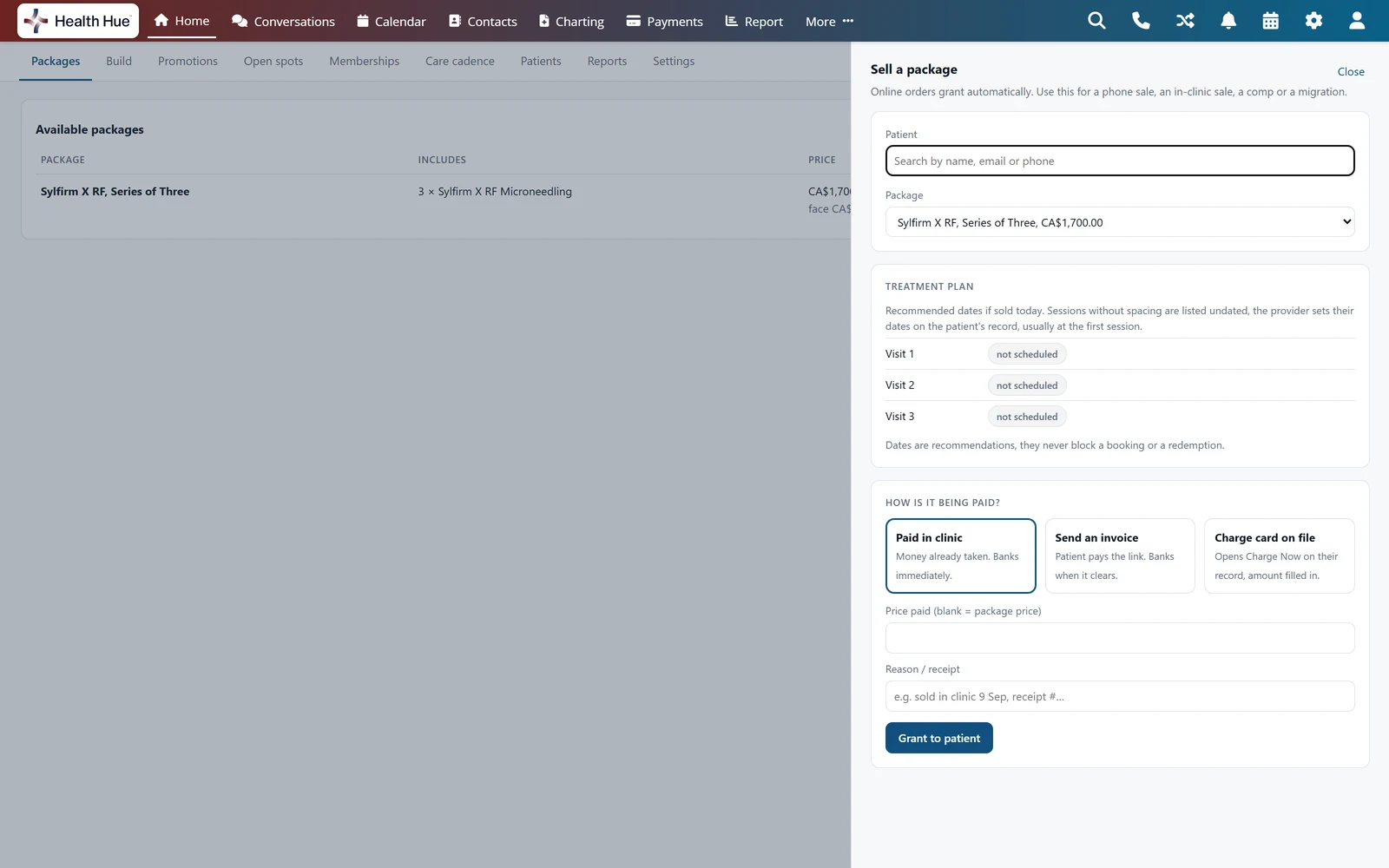1389x868 pixels.
Task: Click Visit 2 'not scheduled' badge
Action: tap(1027, 385)
